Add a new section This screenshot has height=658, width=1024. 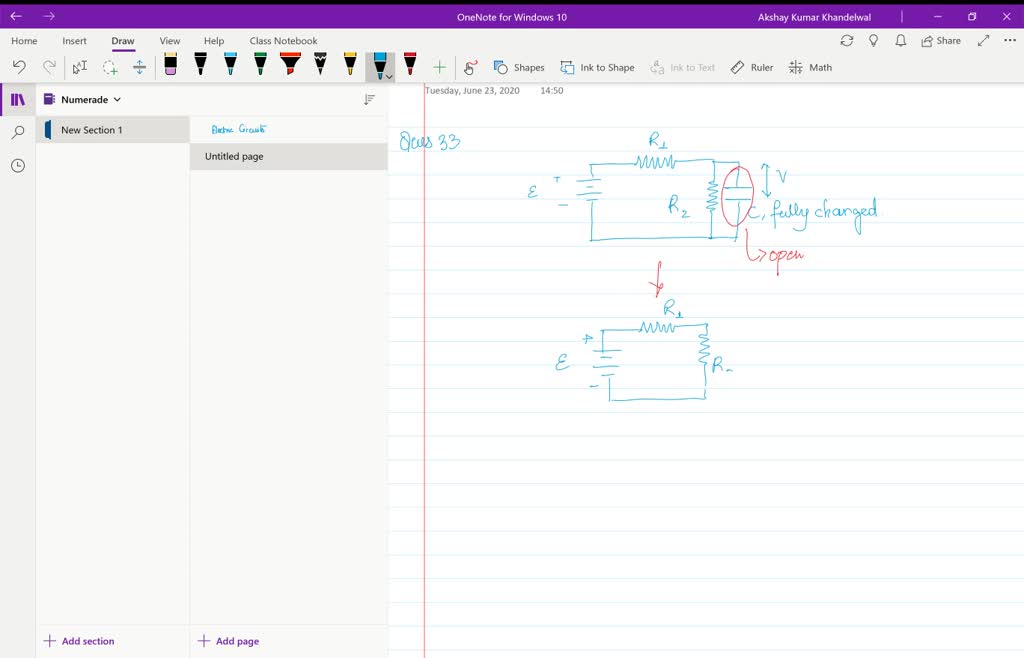pos(78,640)
